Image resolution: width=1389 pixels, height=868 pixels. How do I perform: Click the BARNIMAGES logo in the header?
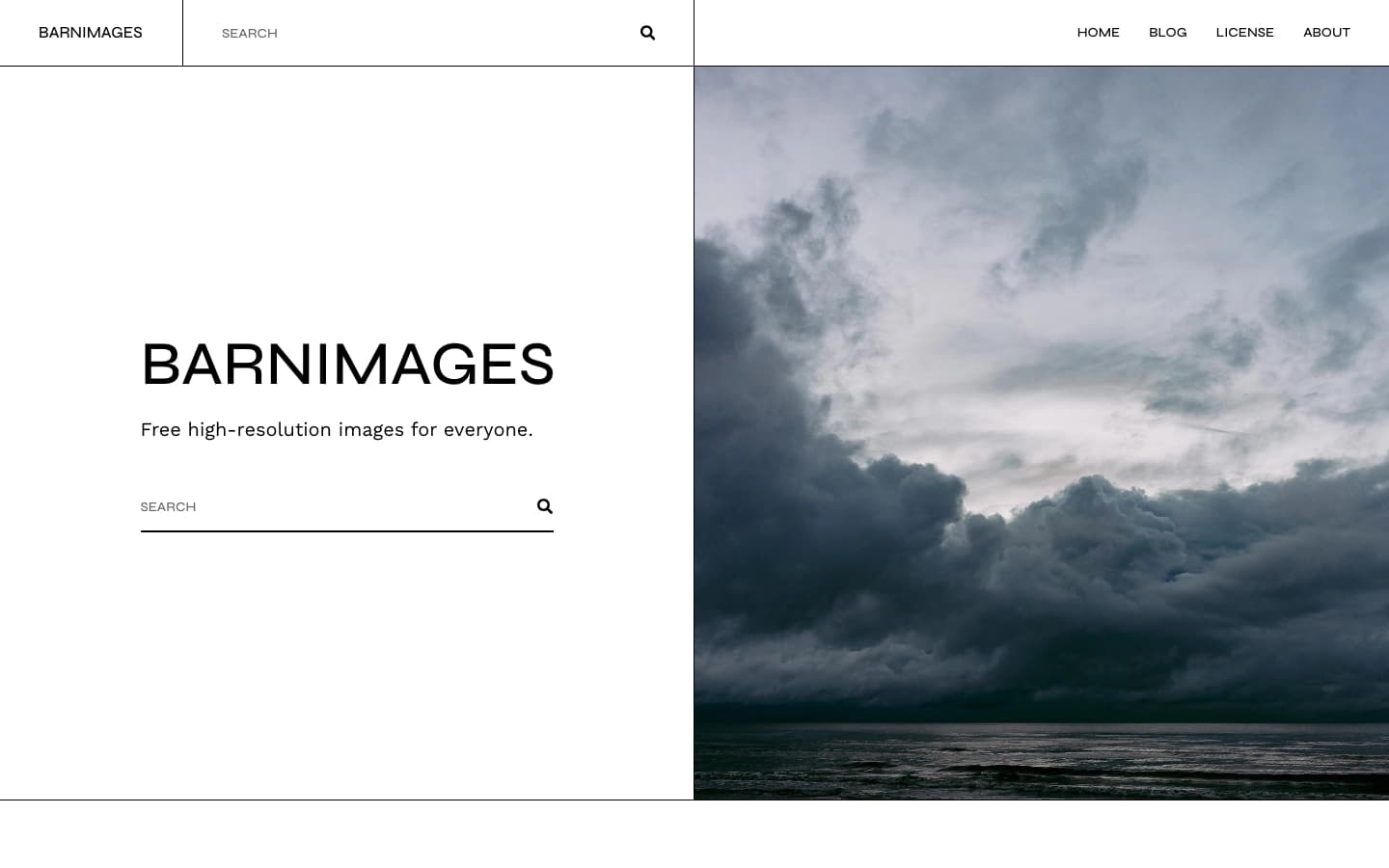pyautogui.click(x=91, y=33)
